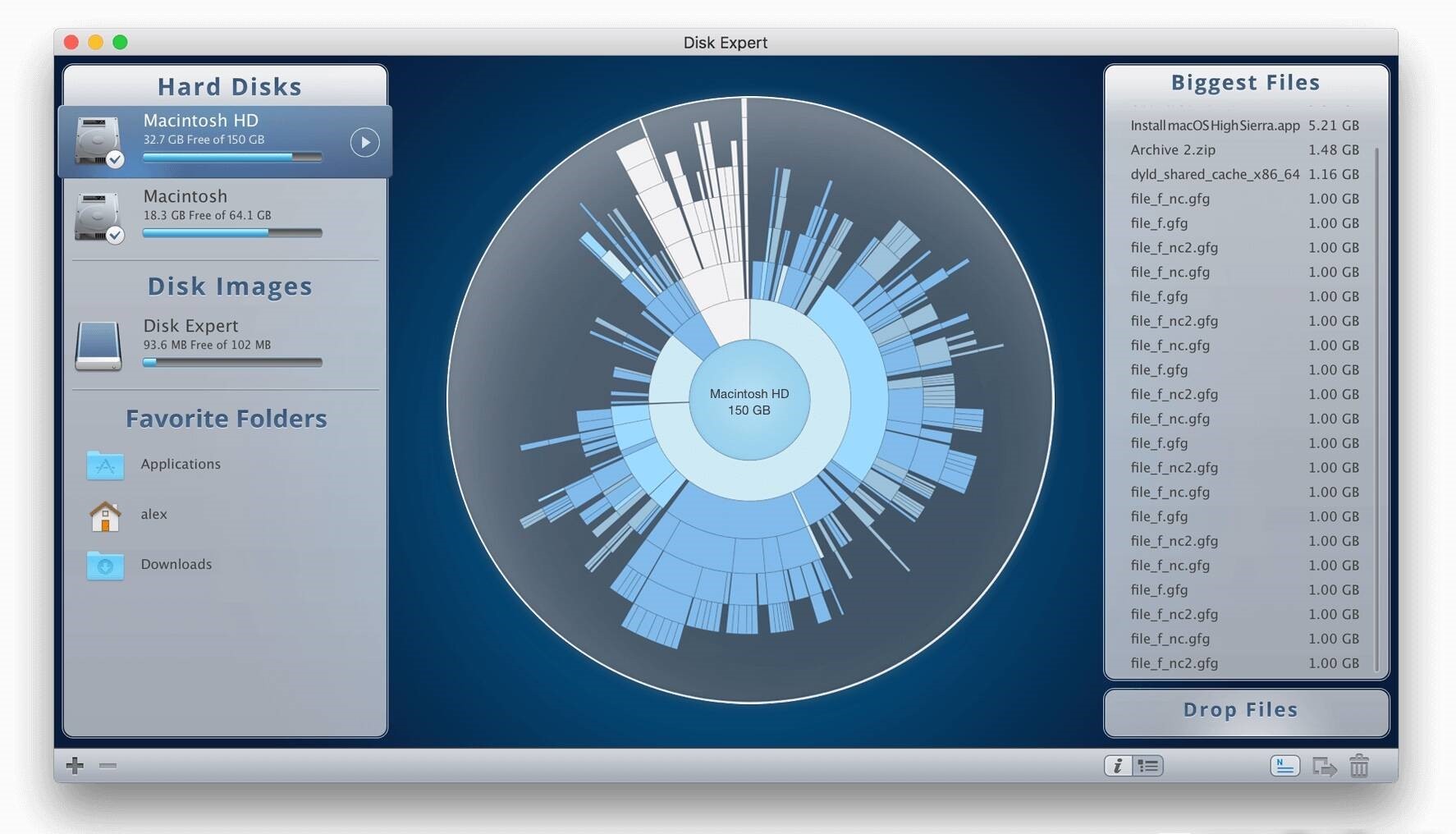Remove selected item with the minus button
The width and height of the screenshot is (1456, 834).
pyautogui.click(x=106, y=765)
